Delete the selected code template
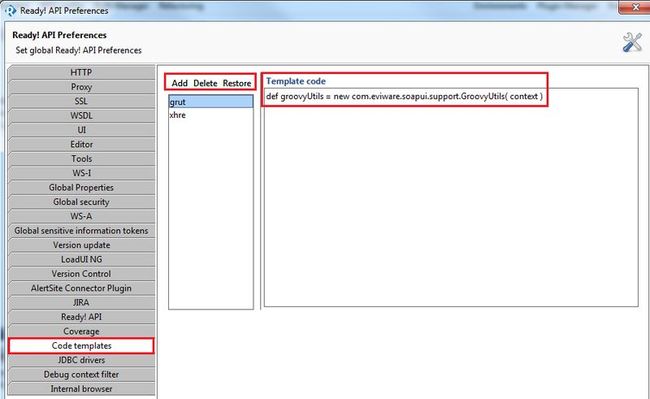Image resolution: width=650 pixels, height=399 pixels. pos(205,83)
